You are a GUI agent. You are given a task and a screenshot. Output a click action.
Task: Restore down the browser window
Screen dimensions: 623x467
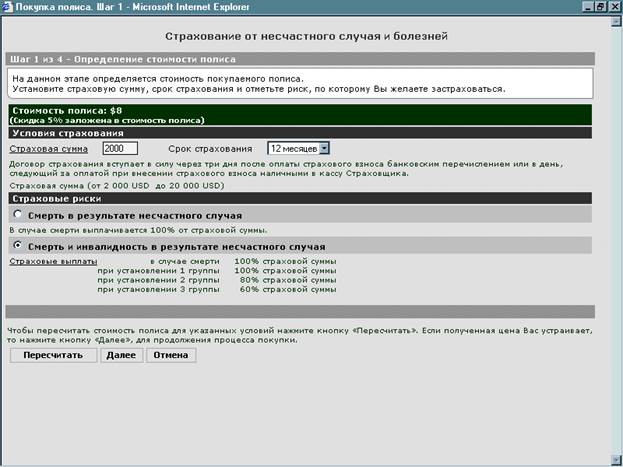[602, 6]
